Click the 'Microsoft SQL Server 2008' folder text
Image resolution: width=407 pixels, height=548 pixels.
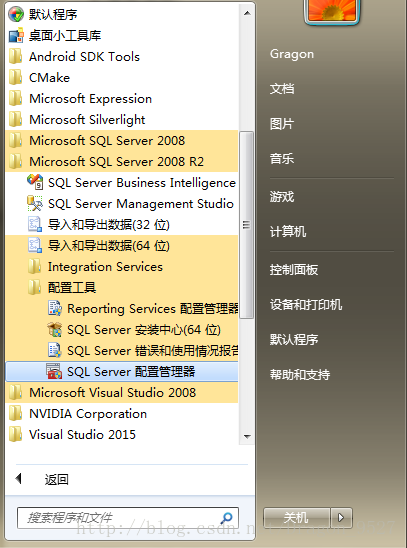pos(107,140)
